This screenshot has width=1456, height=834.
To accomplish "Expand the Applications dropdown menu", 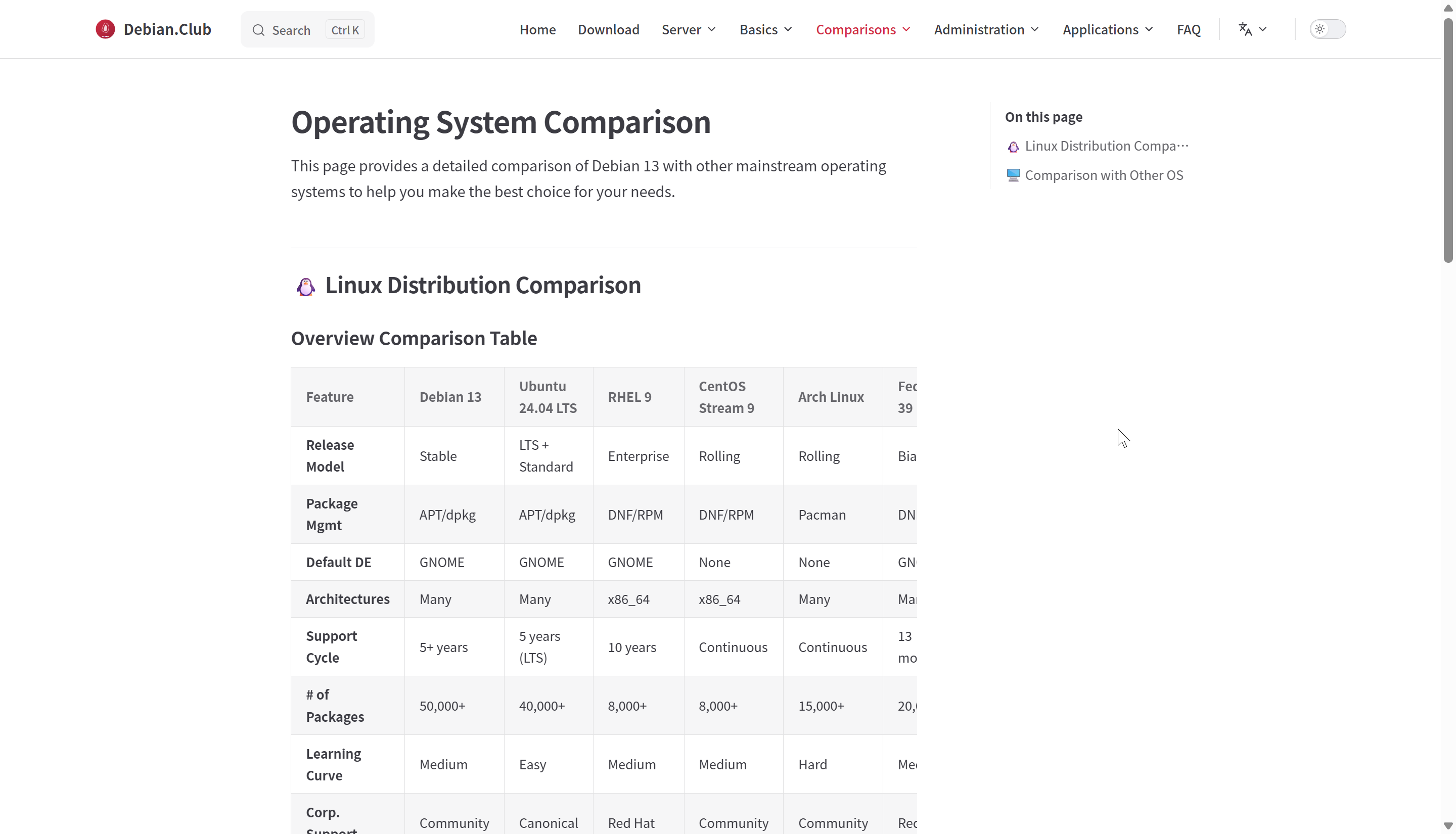I will click(1108, 29).
